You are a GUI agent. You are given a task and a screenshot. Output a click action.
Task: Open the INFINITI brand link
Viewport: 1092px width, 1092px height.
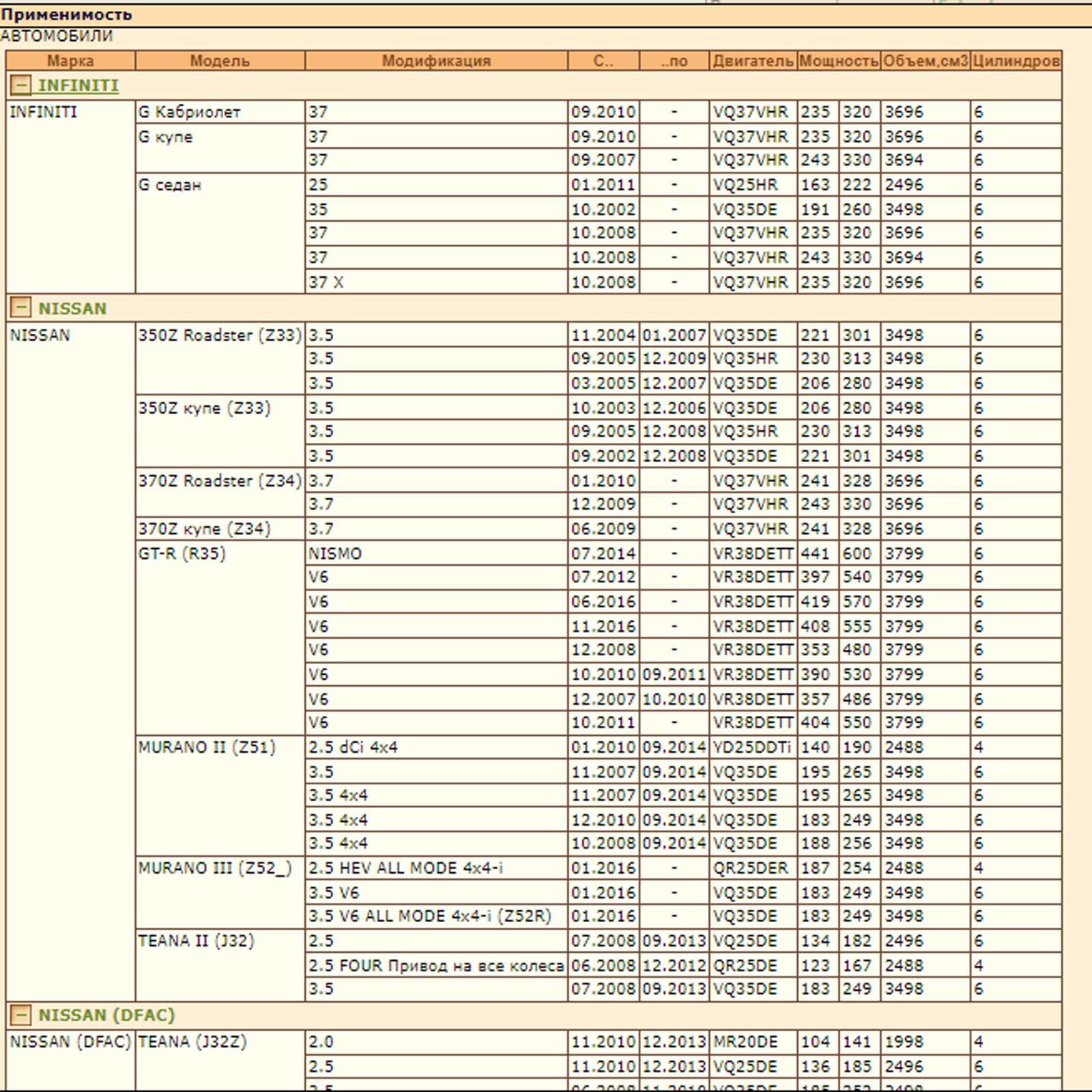78,85
